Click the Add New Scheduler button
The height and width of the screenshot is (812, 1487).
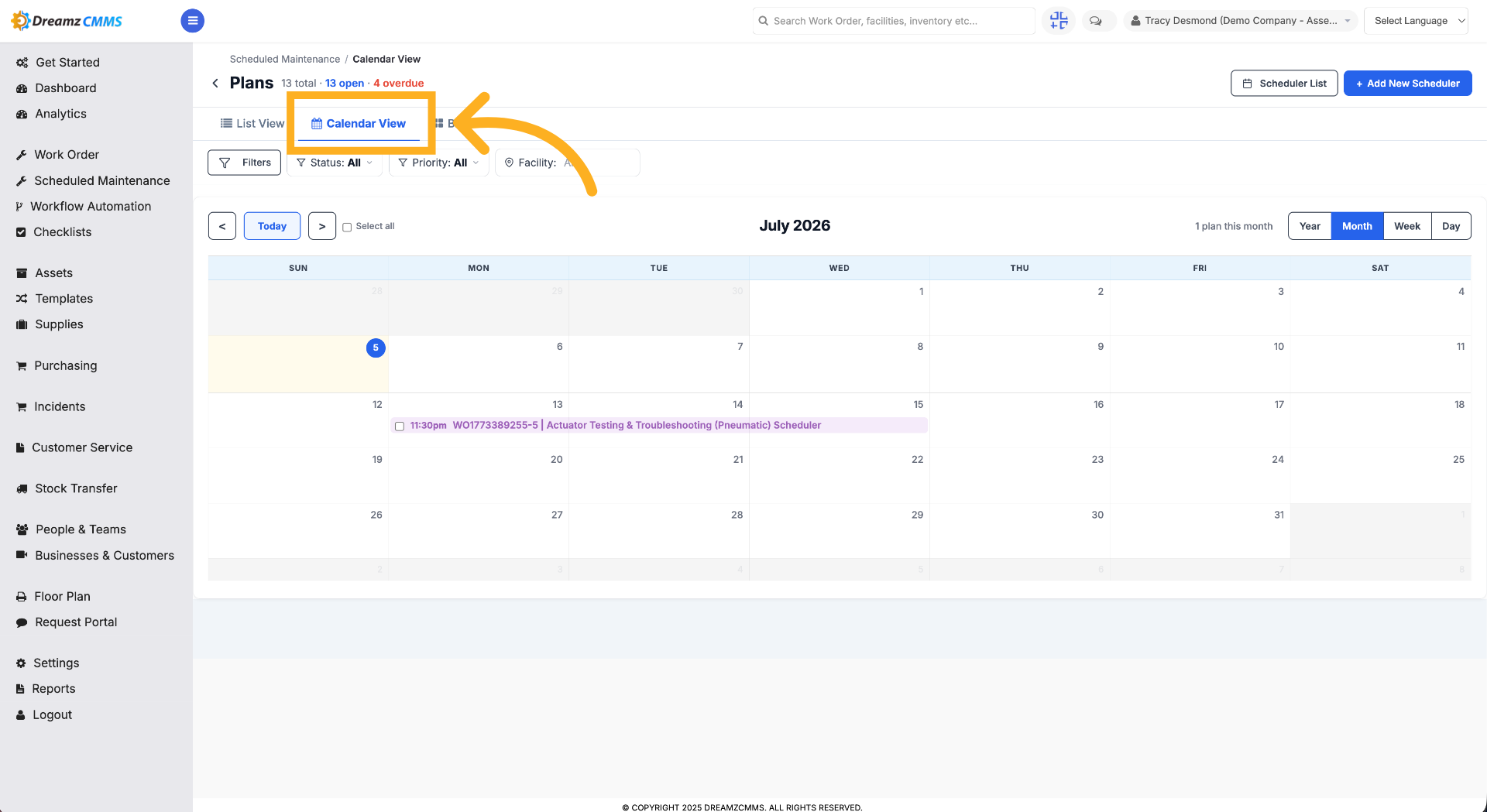(1407, 84)
